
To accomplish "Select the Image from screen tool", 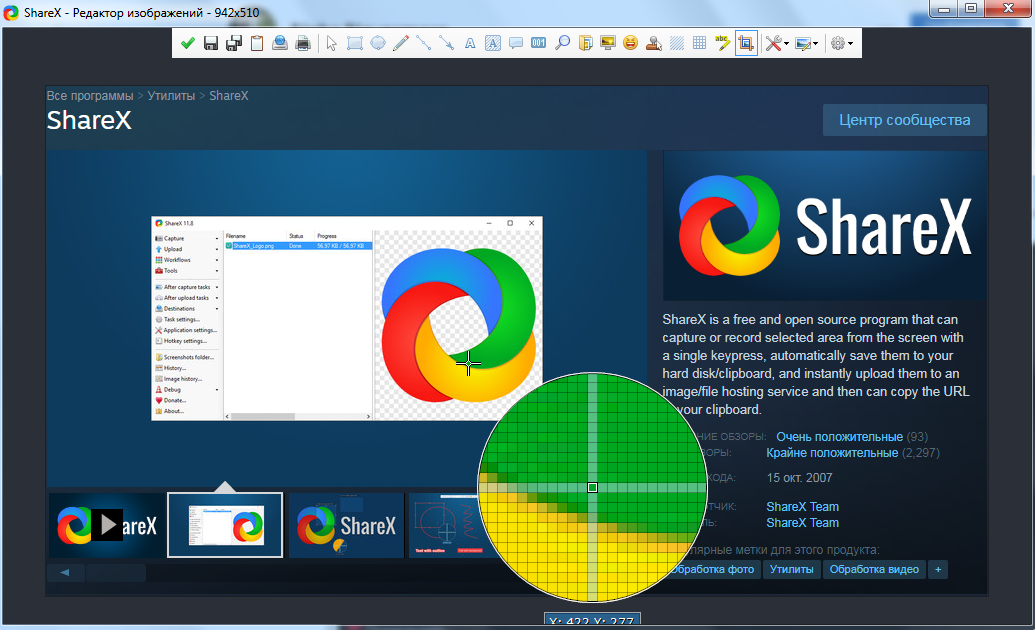I will 608,44.
